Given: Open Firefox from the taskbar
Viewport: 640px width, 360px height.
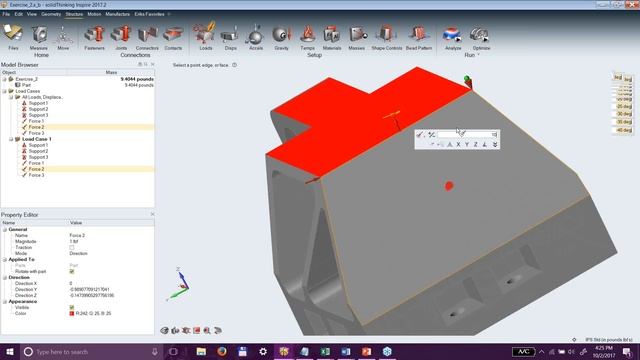Looking at the screenshot, I should click(x=222, y=351).
